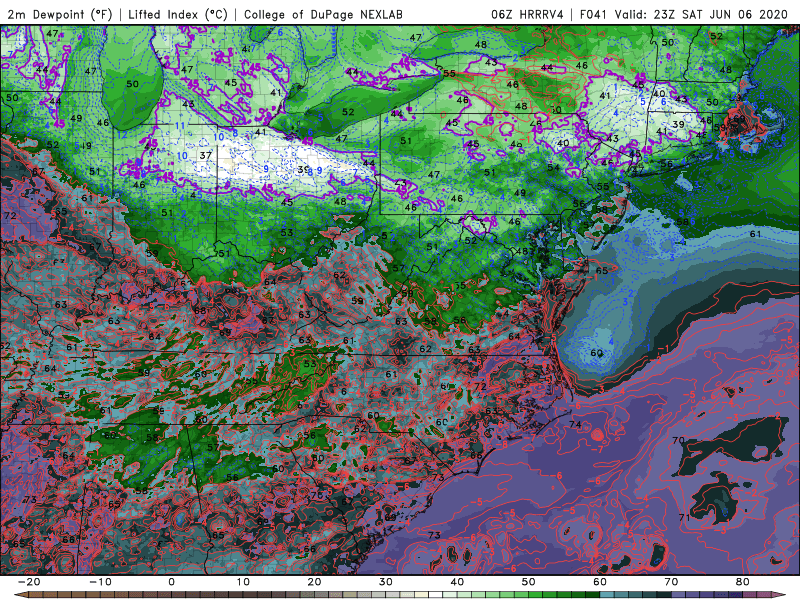
Task: Click the 'College of DuPage NEXLAB' label
Action: point(323,15)
